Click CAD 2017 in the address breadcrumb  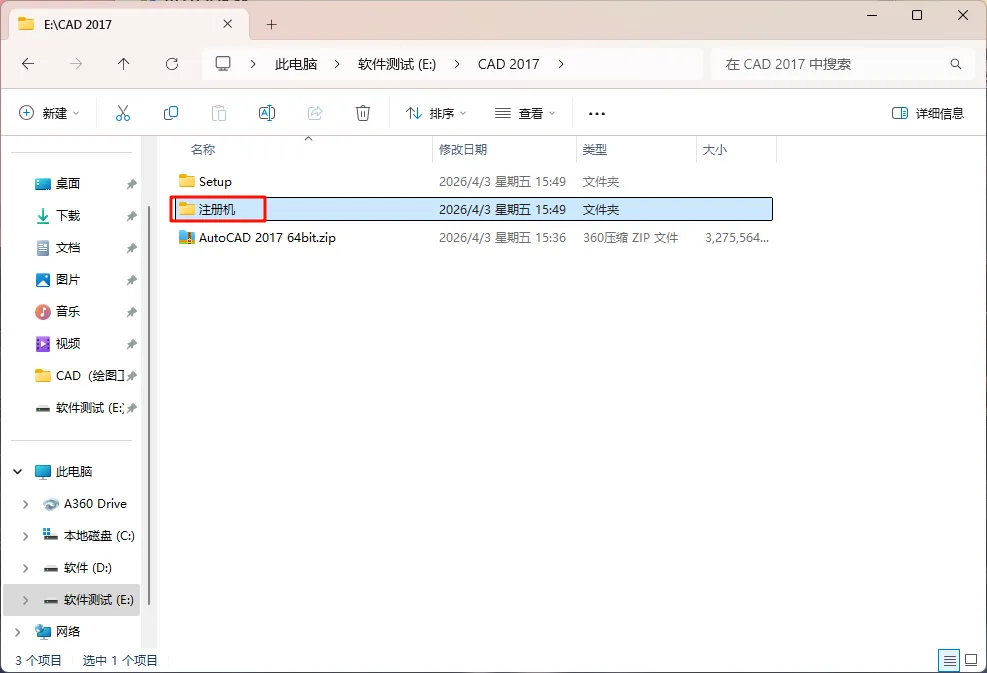[x=509, y=64]
